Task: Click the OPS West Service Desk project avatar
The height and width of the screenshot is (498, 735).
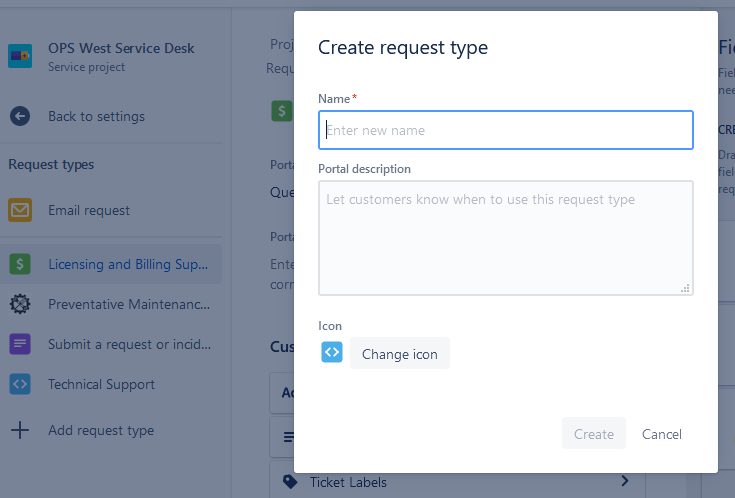Action: click(20, 56)
